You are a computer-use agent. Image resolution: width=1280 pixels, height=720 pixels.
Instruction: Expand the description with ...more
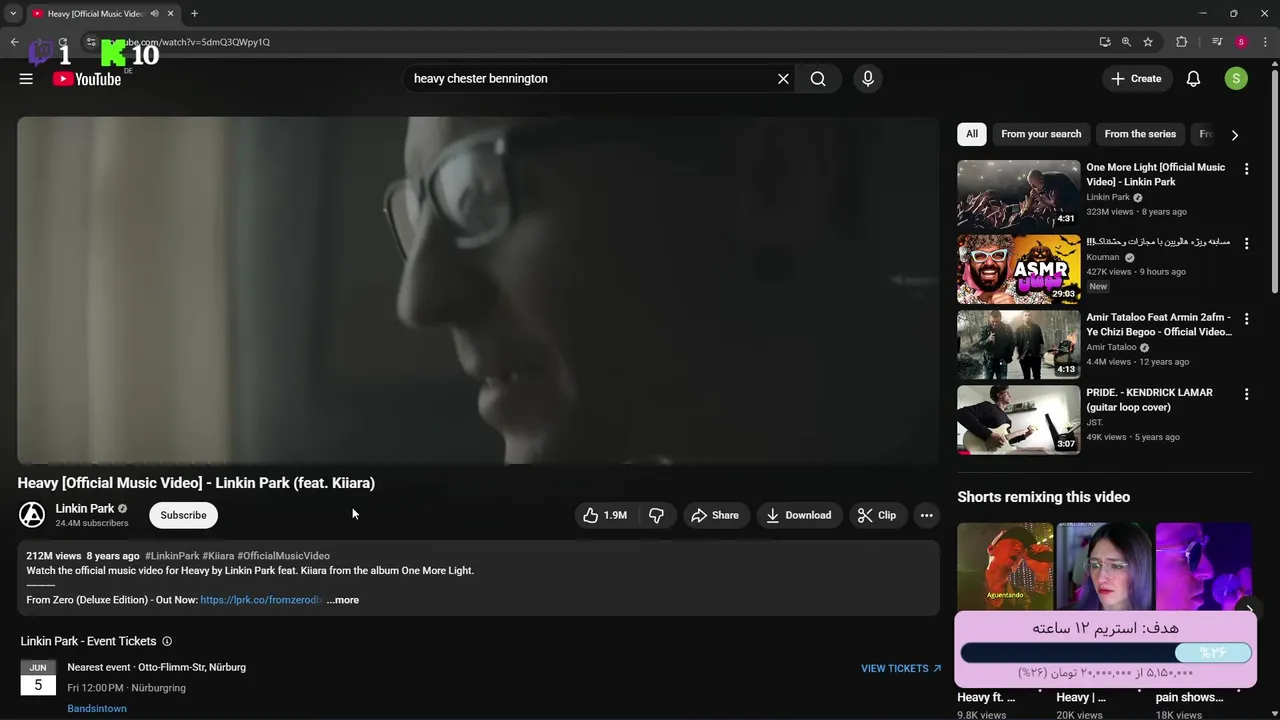coord(343,600)
